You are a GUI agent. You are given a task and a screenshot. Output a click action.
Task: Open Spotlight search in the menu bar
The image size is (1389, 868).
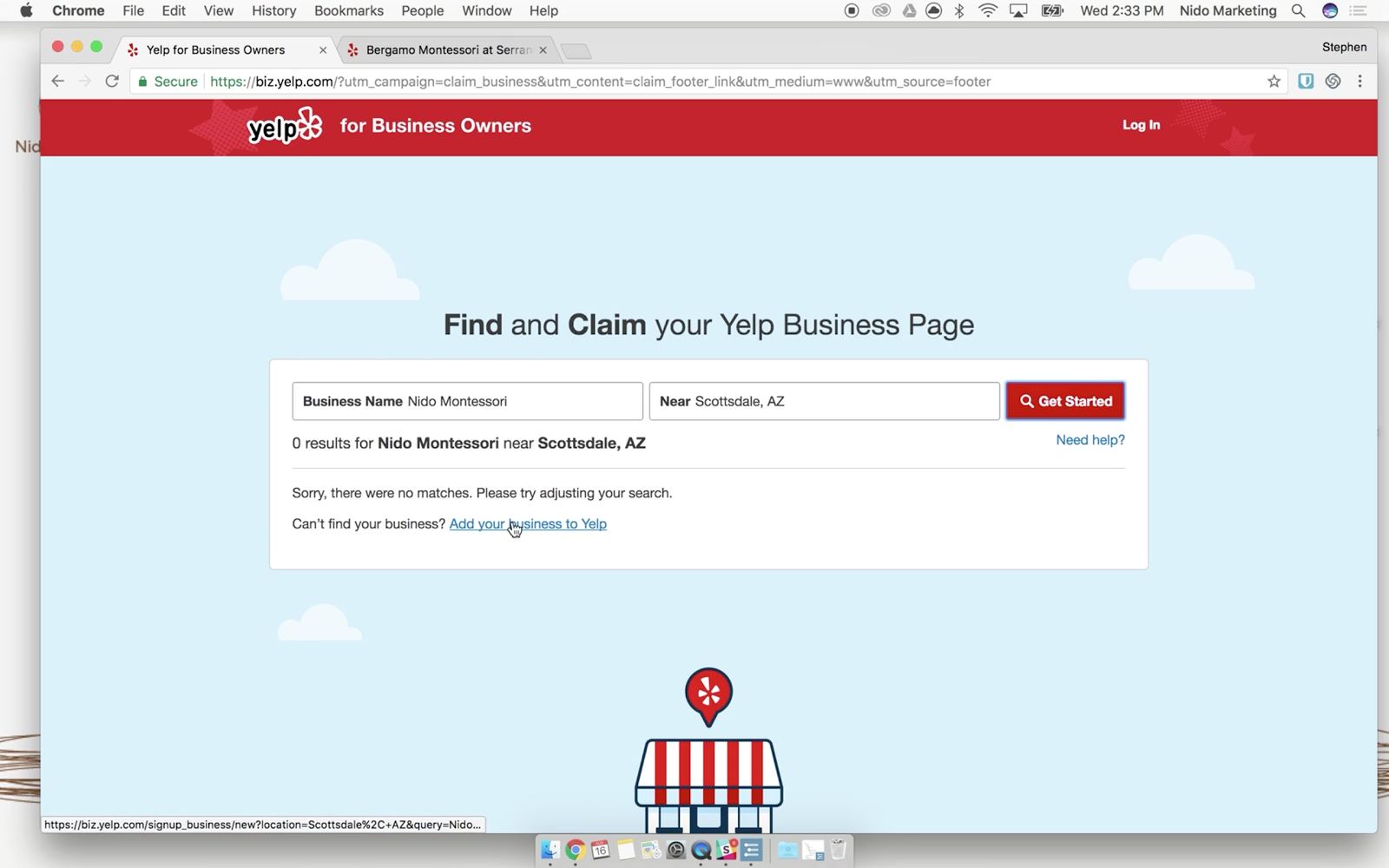[1298, 10]
